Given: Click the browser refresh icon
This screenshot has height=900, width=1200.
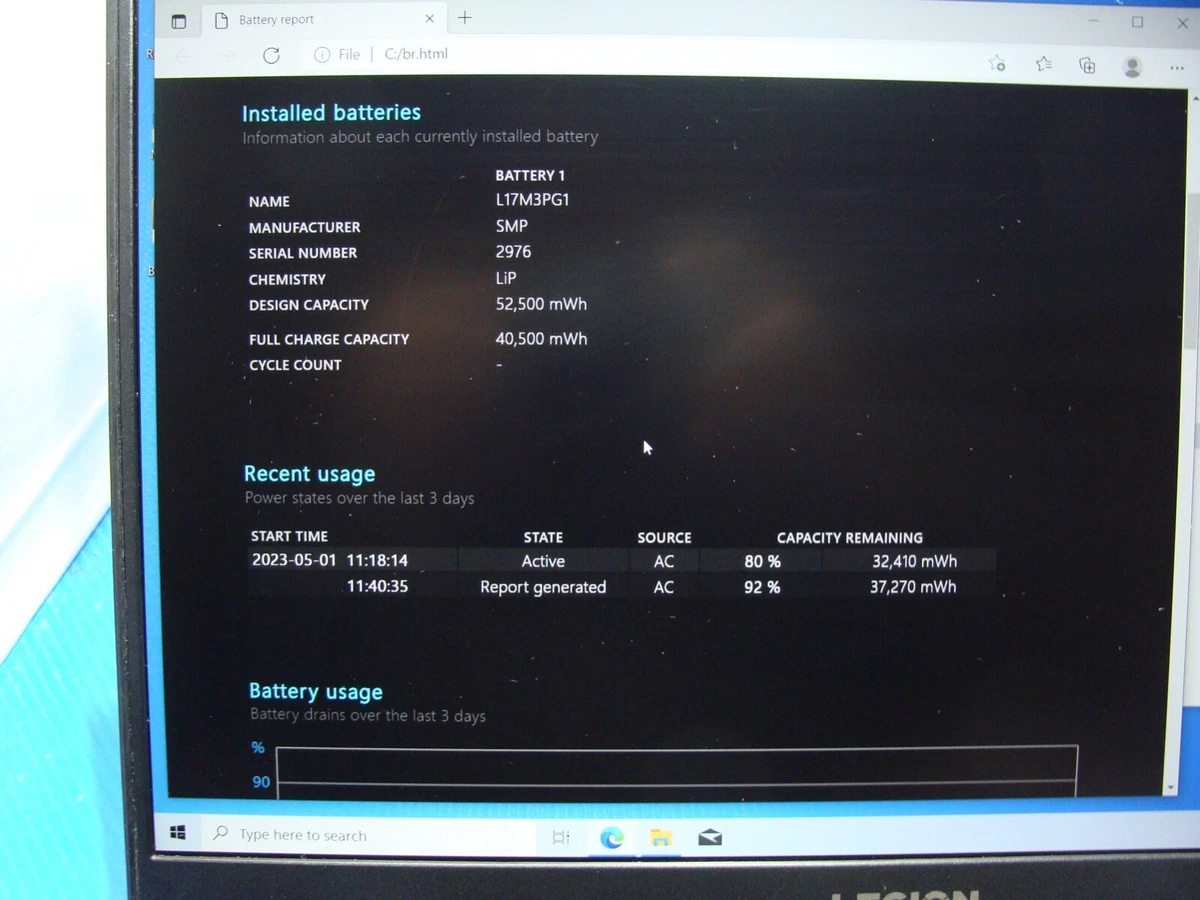Looking at the screenshot, I should (271, 56).
